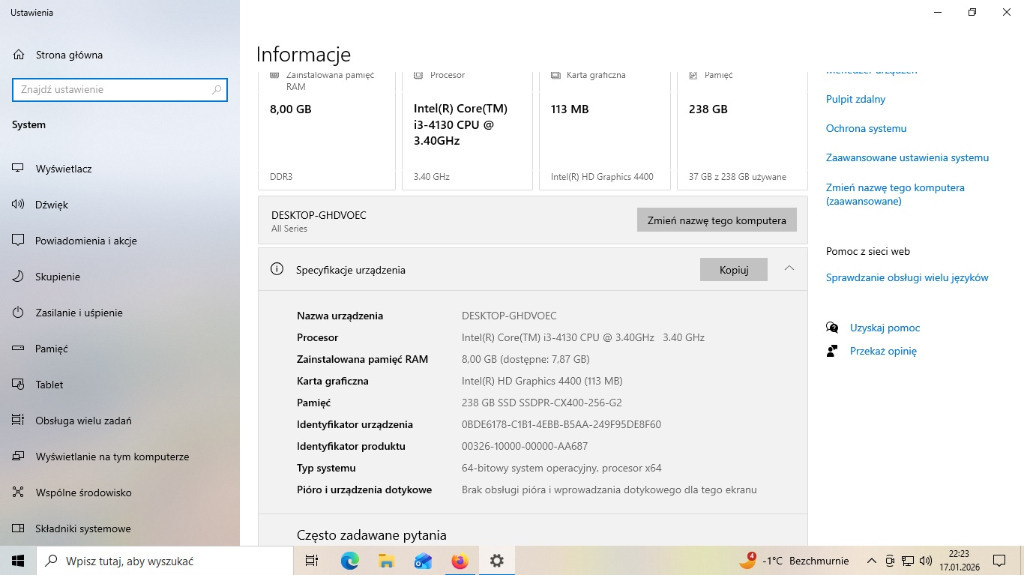Viewport: 1024px width, 575px height.
Task: Click the Przekaż opinię link text
Action: (883, 351)
